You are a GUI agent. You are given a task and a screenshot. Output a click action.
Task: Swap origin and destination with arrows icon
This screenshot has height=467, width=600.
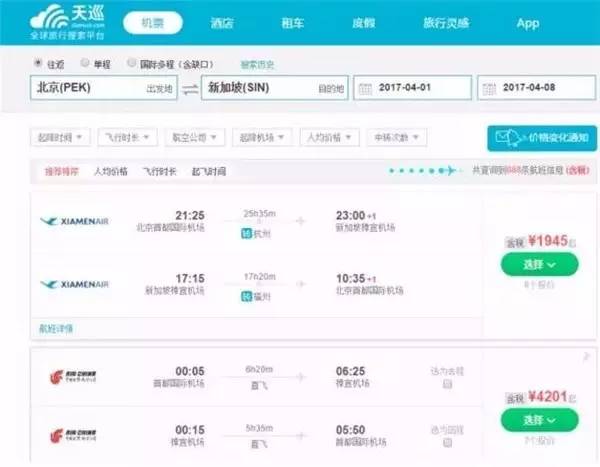click(189, 88)
